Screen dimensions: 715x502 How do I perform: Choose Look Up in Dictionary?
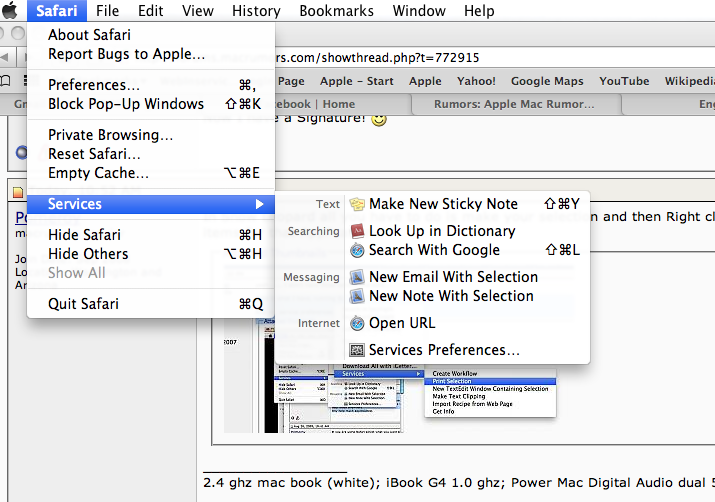pos(467,231)
